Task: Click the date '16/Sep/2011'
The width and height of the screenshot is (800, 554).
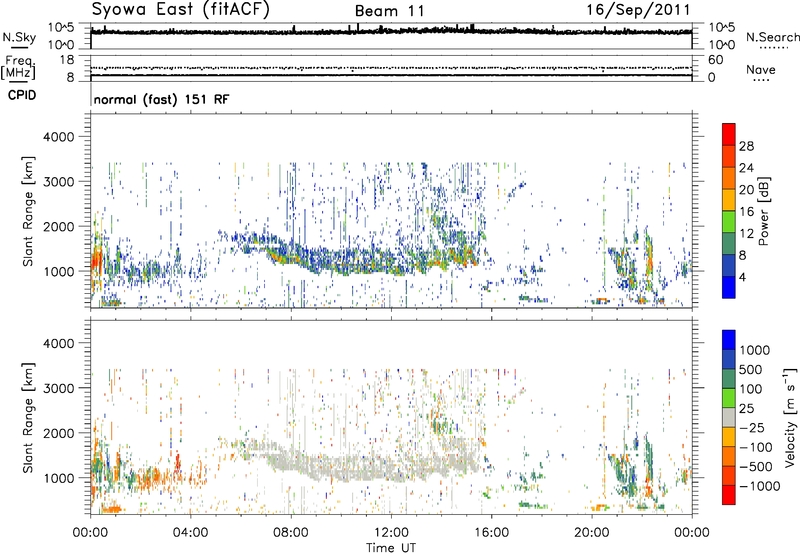Action: [x=638, y=10]
